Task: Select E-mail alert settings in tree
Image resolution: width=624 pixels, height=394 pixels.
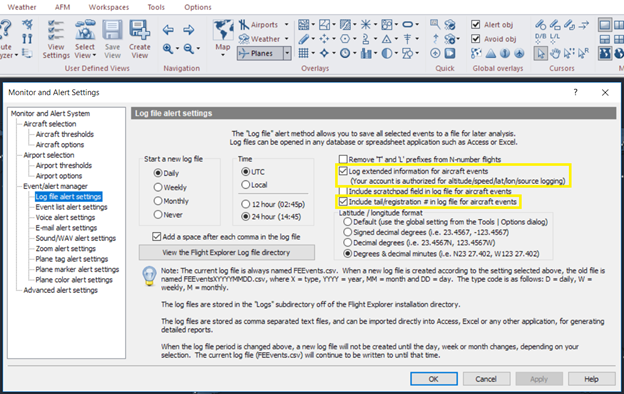Action: pos(66,228)
